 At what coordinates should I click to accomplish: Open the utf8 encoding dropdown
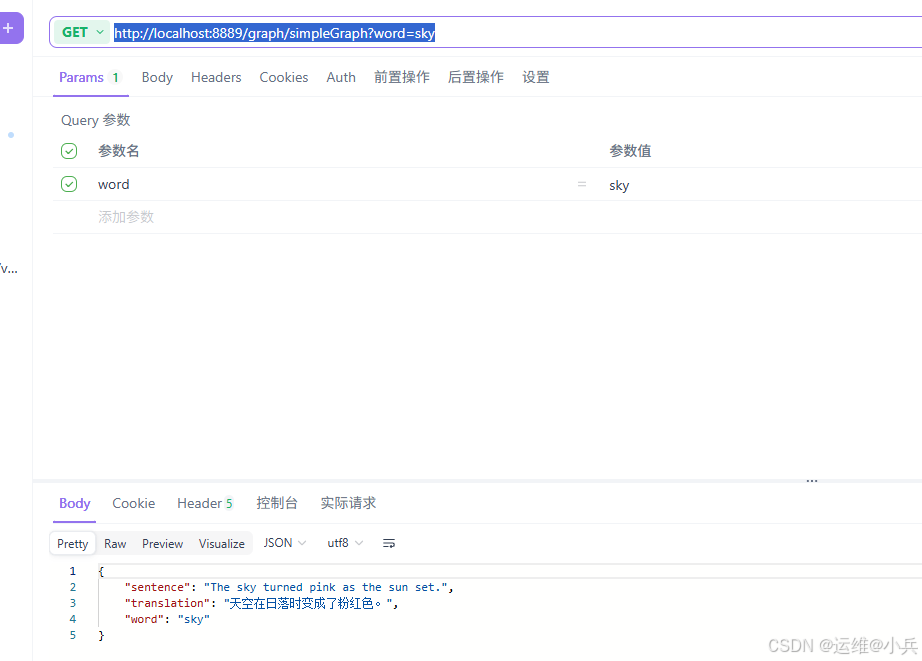(x=345, y=543)
